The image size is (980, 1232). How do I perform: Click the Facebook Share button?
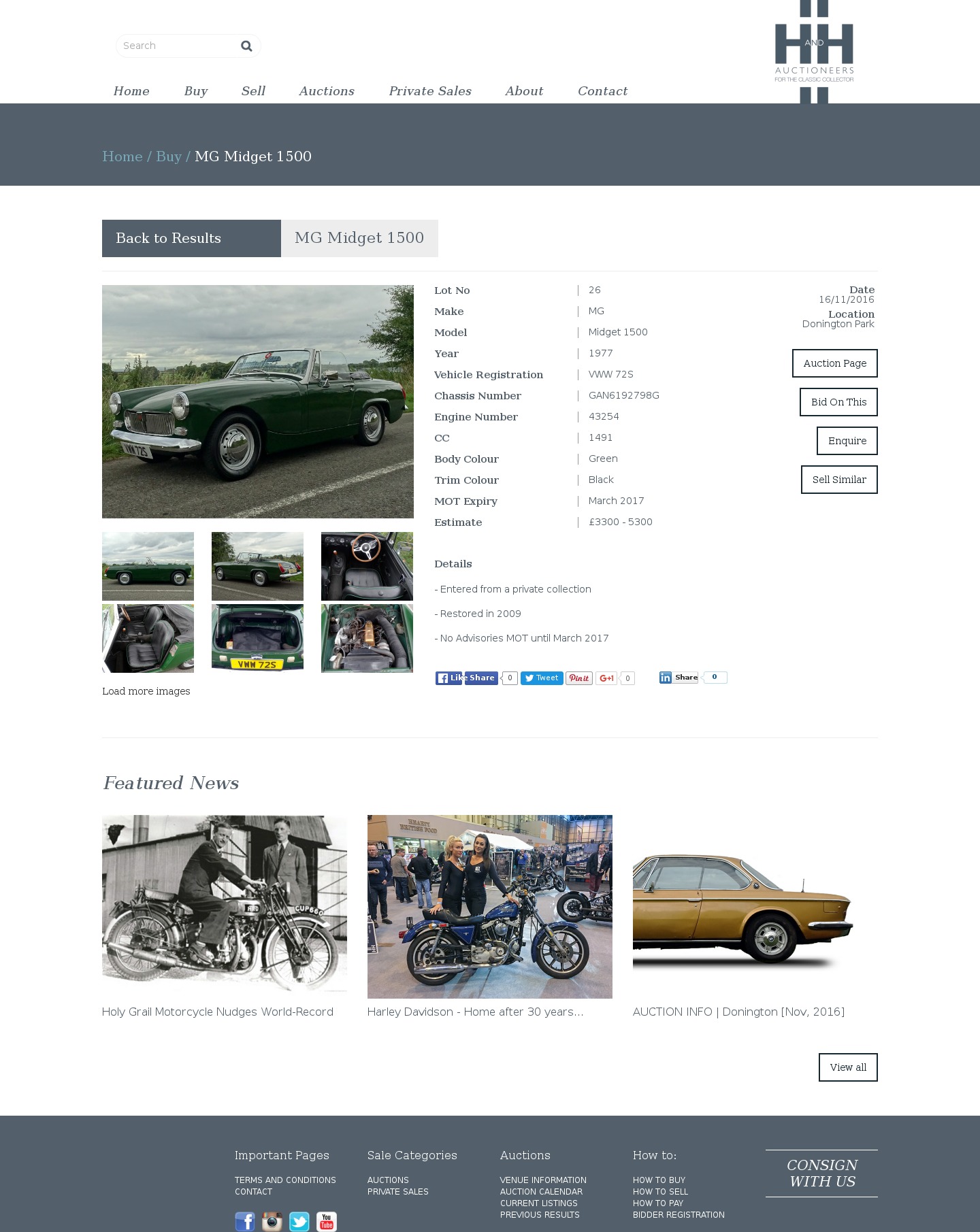[x=481, y=678]
